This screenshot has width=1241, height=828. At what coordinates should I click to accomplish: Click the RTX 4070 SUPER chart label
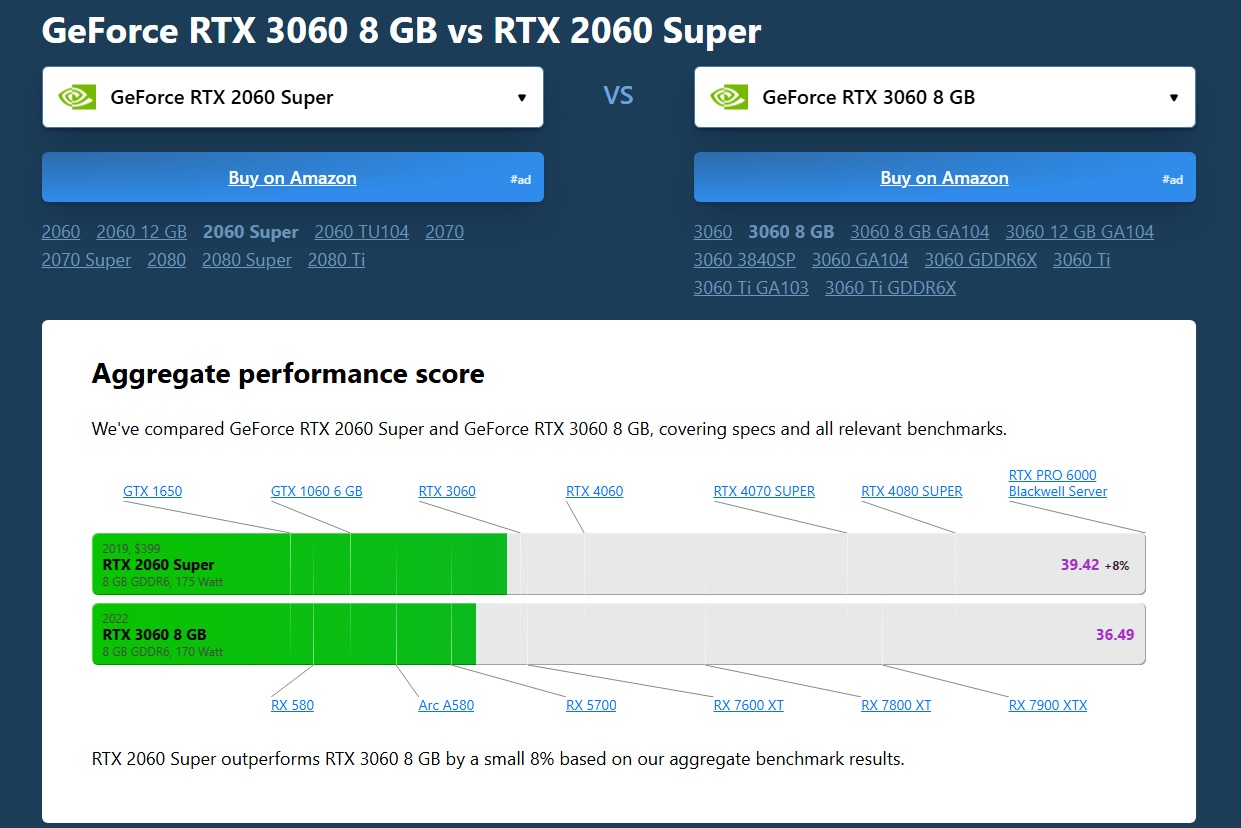[x=764, y=491]
